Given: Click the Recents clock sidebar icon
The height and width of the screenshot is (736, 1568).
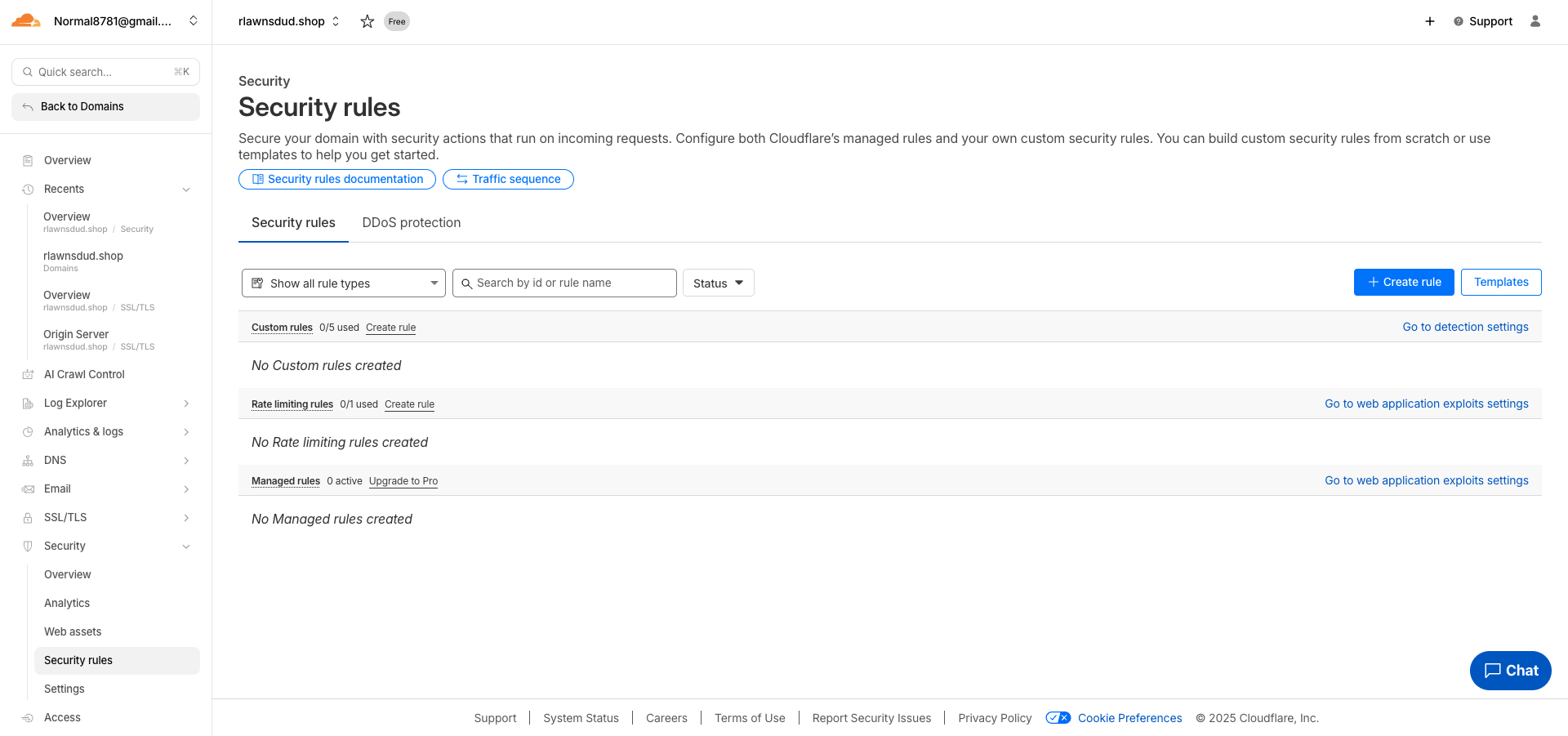Looking at the screenshot, I should (x=28, y=189).
